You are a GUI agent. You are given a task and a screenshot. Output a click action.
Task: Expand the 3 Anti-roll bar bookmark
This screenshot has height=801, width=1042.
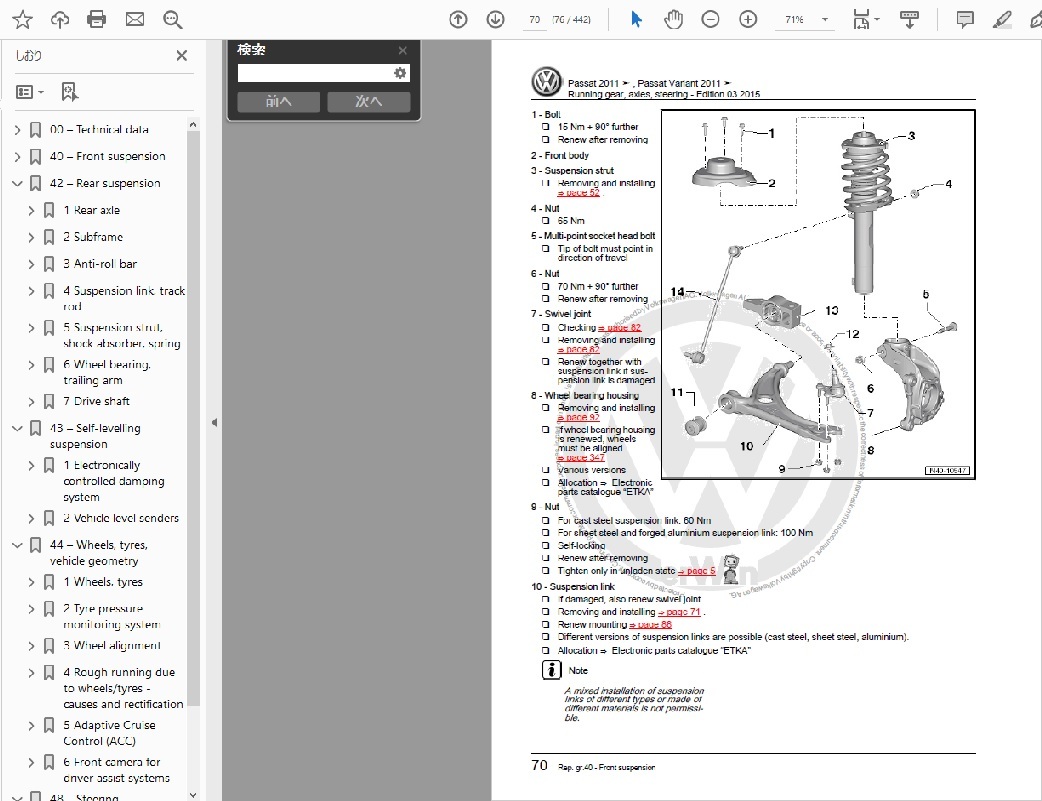31,264
